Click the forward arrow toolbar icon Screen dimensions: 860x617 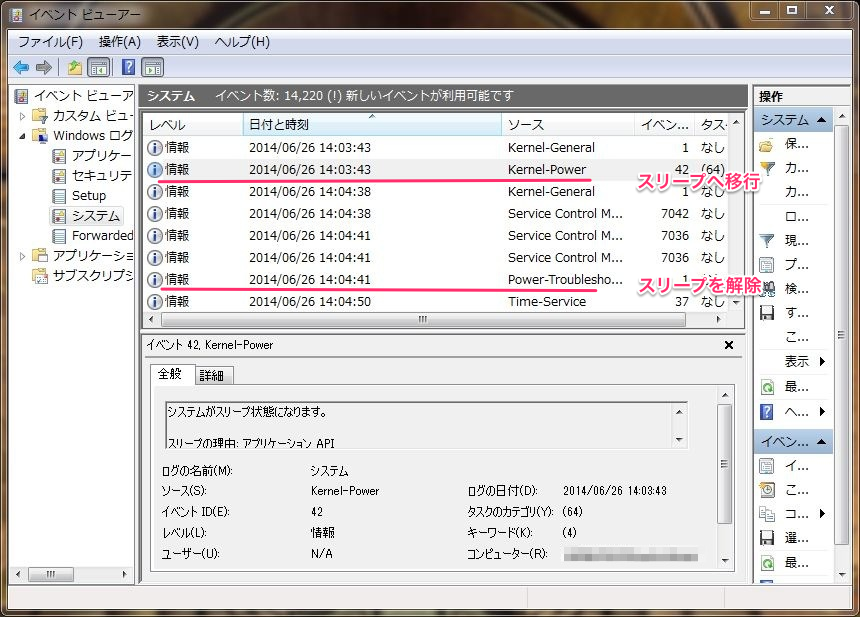click(x=43, y=67)
